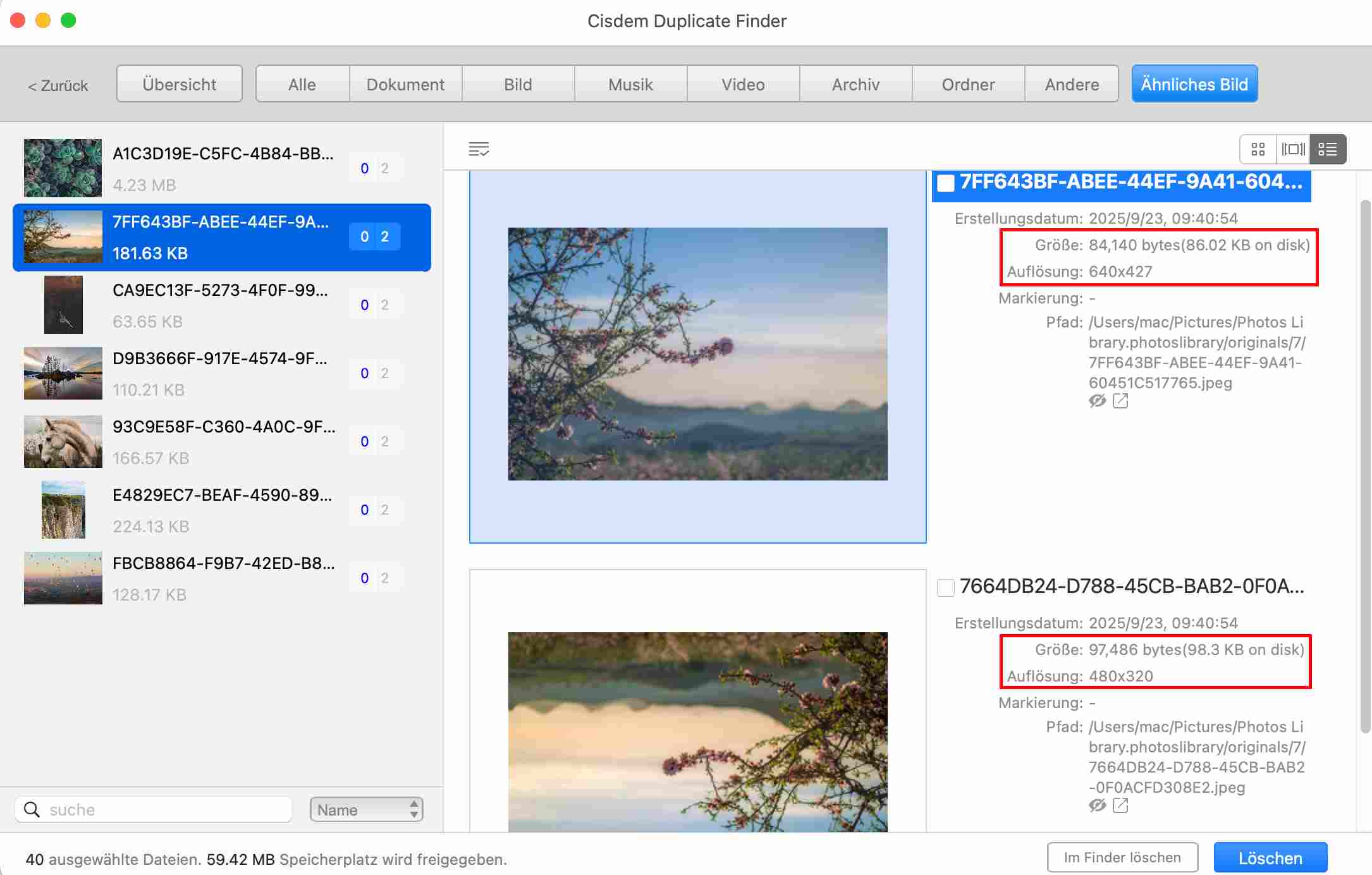
Task: Switch to the Musik tab
Action: pos(630,84)
